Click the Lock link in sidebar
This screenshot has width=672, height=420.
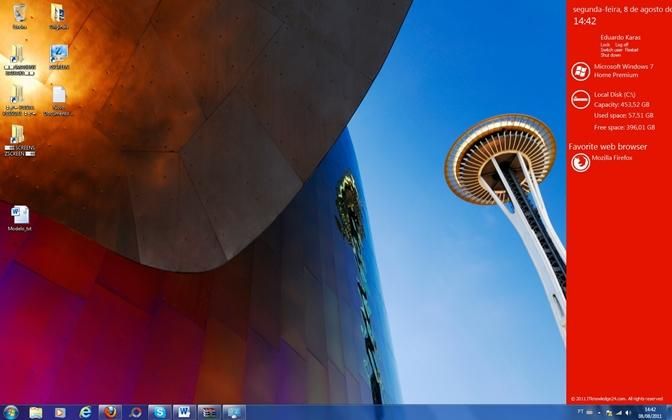pos(605,44)
